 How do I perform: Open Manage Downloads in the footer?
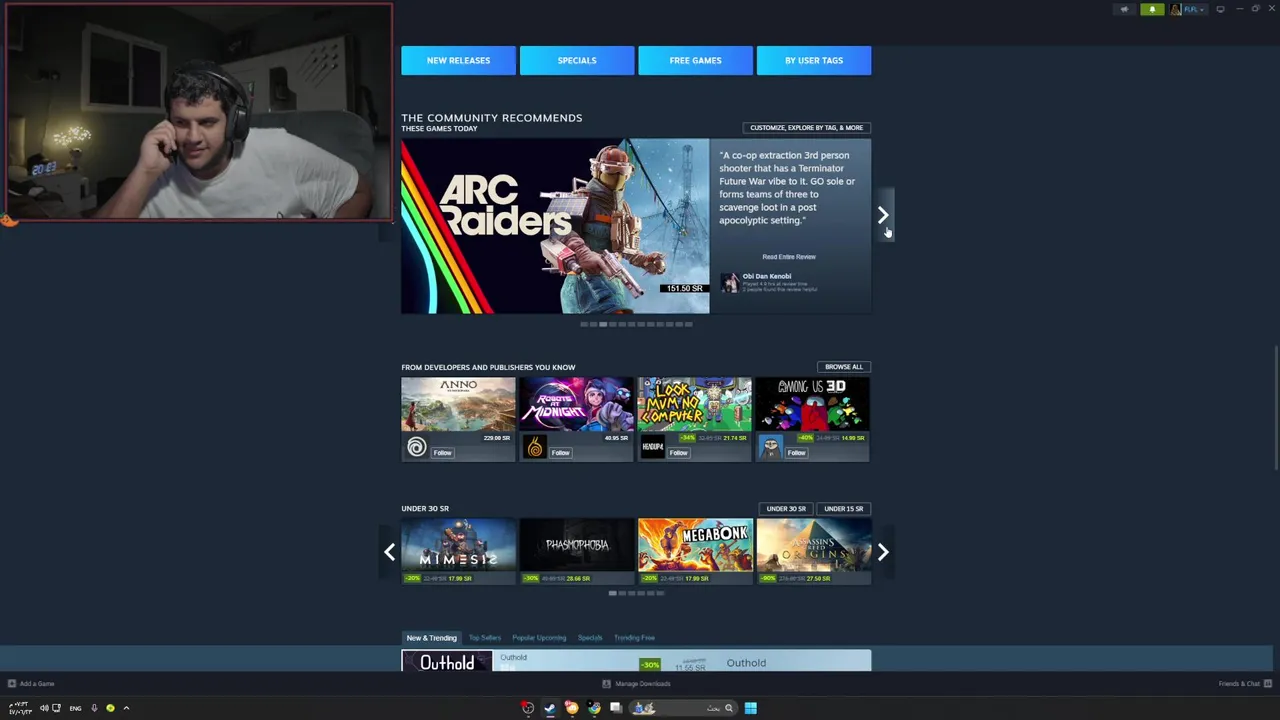[636, 684]
